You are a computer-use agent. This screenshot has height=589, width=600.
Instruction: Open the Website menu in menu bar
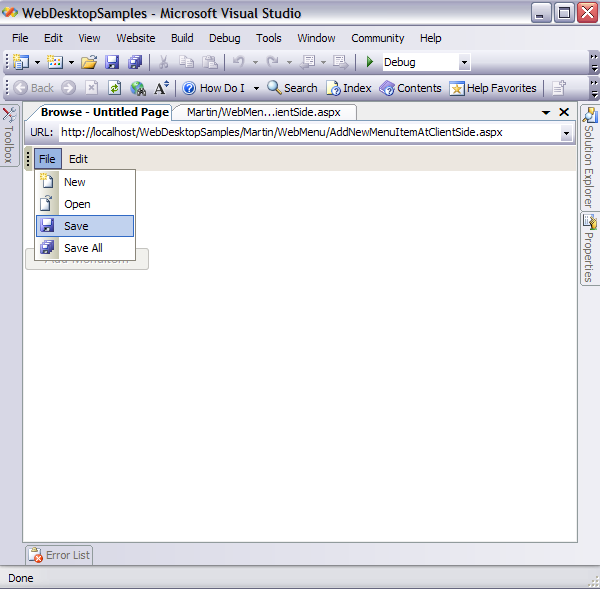(x=136, y=38)
